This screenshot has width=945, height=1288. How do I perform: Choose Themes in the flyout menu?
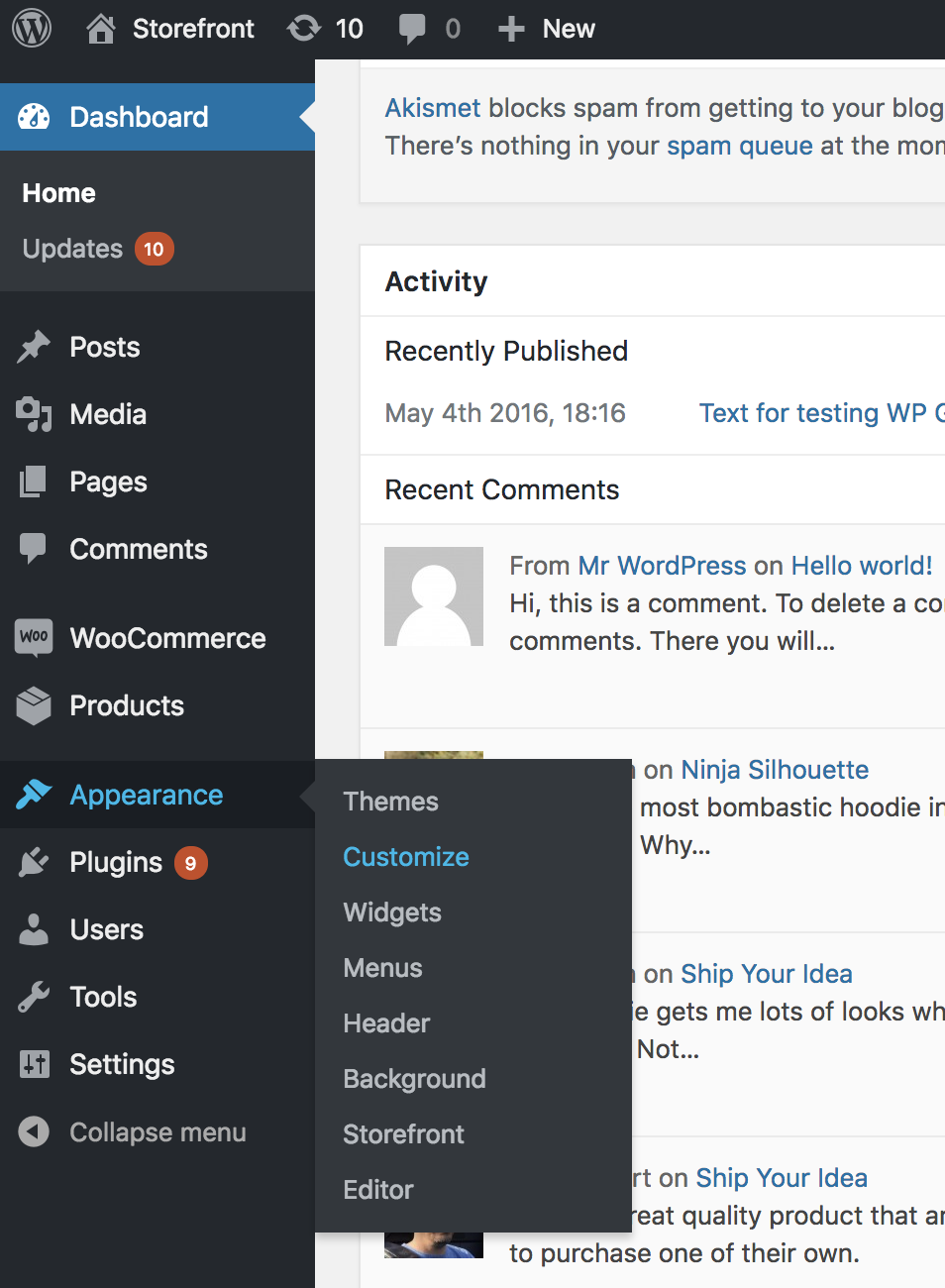(x=390, y=802)
